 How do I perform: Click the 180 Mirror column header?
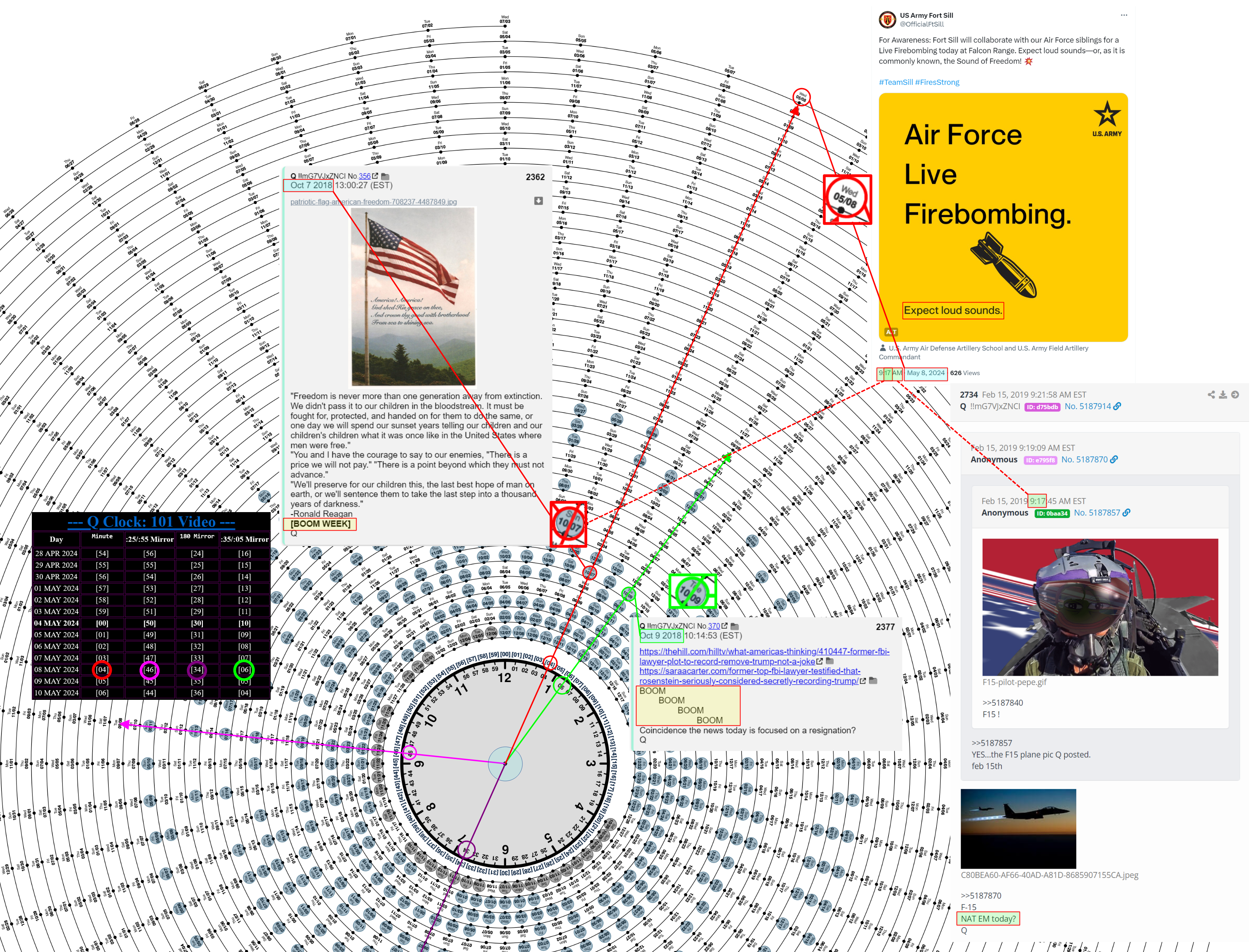click(197, 536)
